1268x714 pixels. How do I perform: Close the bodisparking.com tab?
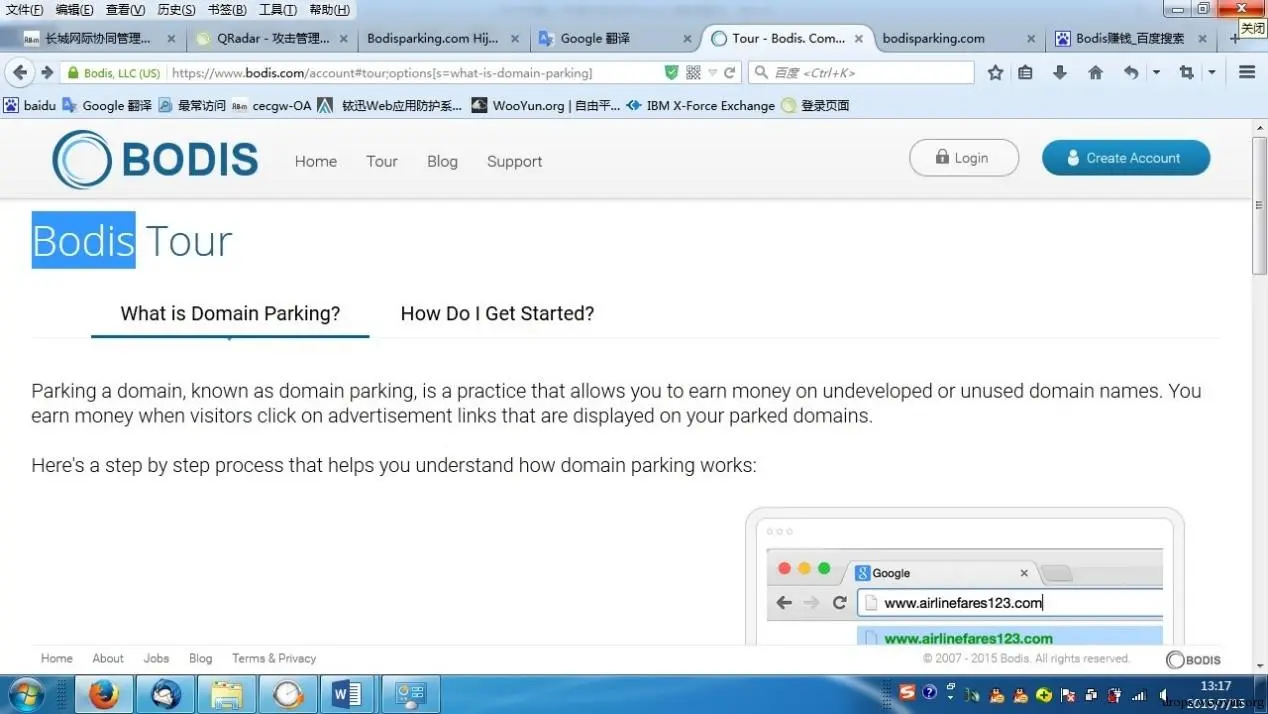pyautogui.click(x=1031, y=39)
